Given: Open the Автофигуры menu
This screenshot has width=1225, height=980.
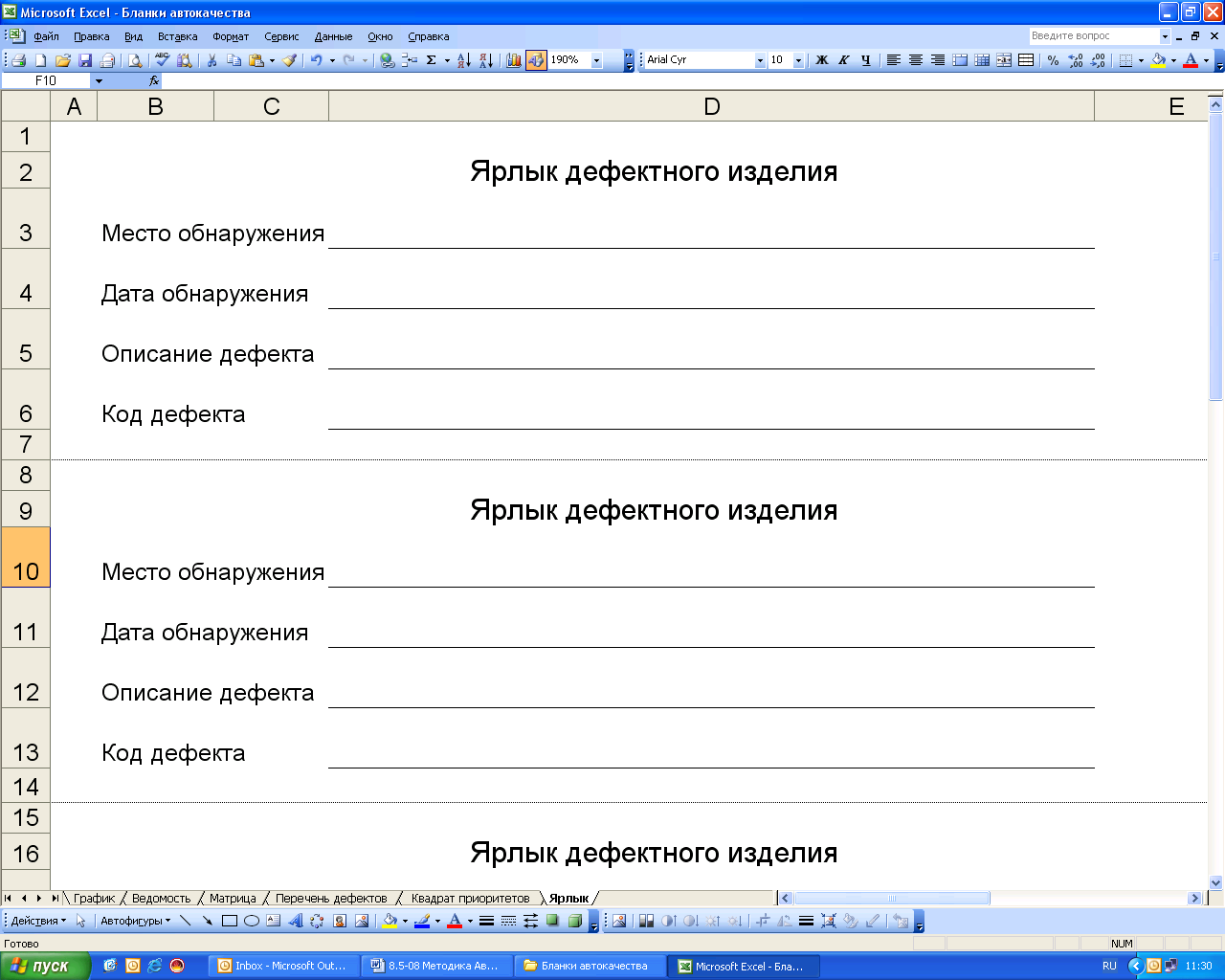Looking at the screenshot, I should click(x=135, y=921).
